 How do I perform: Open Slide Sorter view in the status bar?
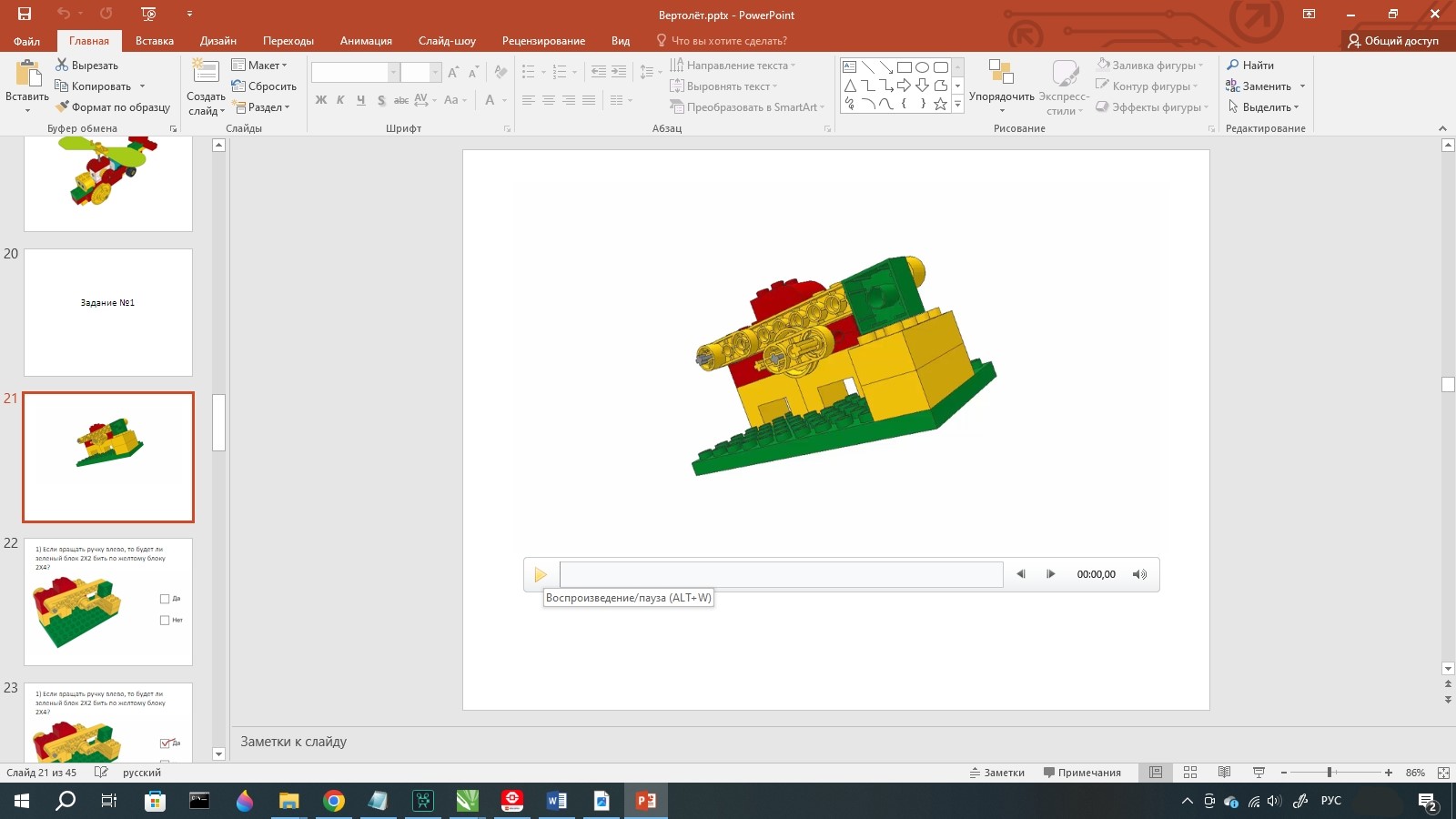pos(1190,773)
